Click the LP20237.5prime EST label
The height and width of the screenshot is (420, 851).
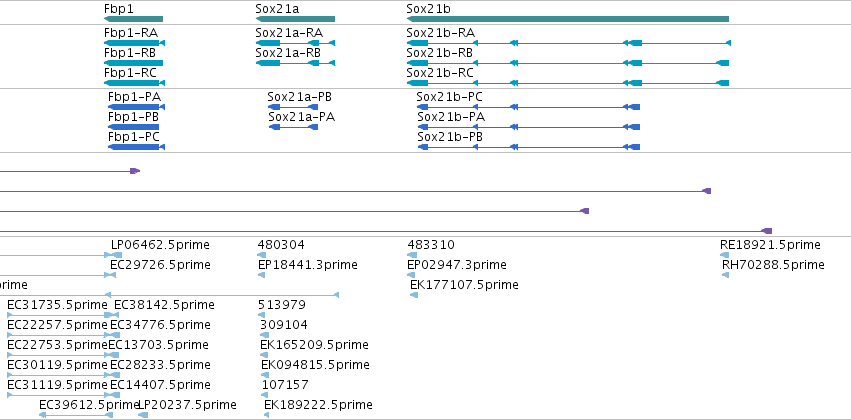point(188,405)
